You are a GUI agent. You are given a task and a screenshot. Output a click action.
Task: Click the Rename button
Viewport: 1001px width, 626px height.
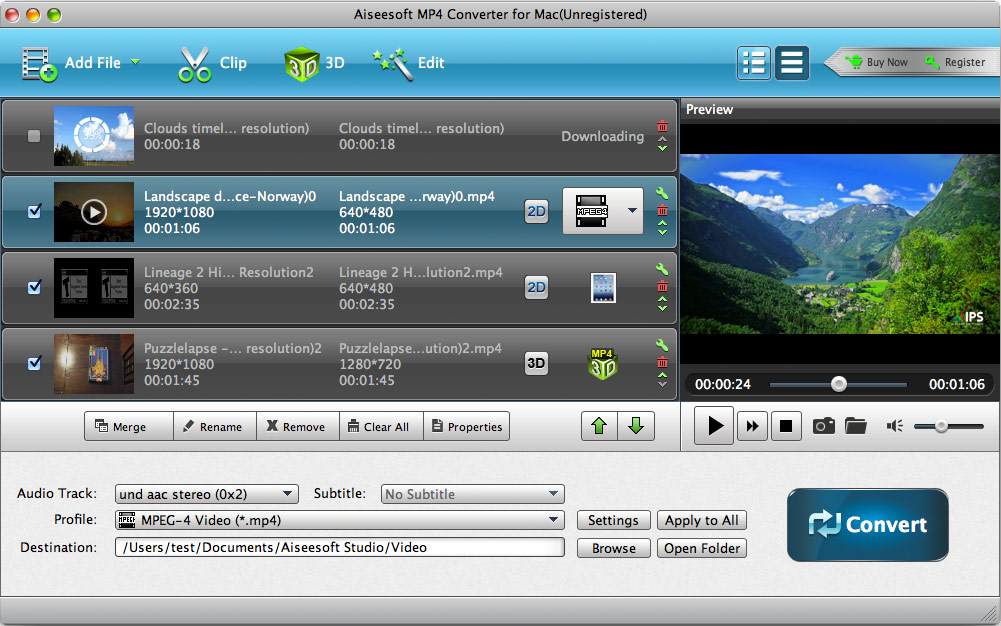pos(214,426)
